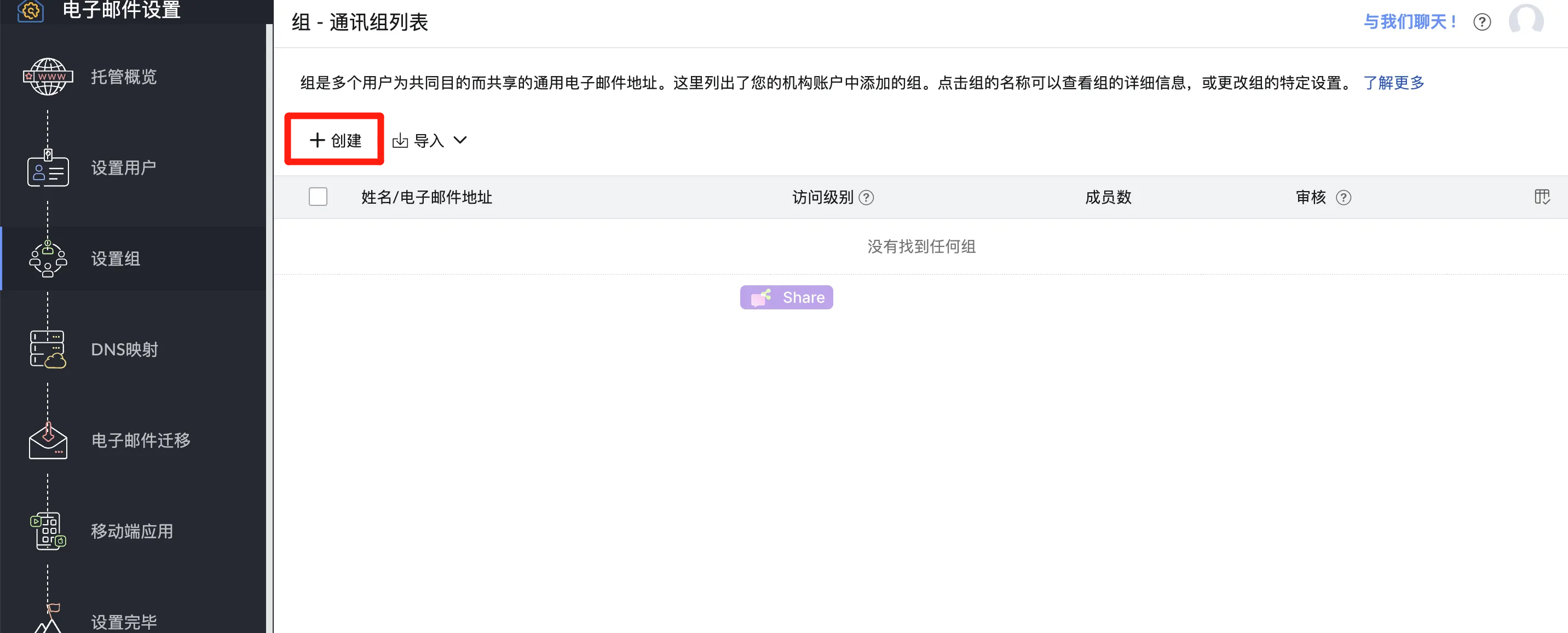Toggle the select-all groups checkbox
This screenshot has width=1568, height=633.
point(318,197)
